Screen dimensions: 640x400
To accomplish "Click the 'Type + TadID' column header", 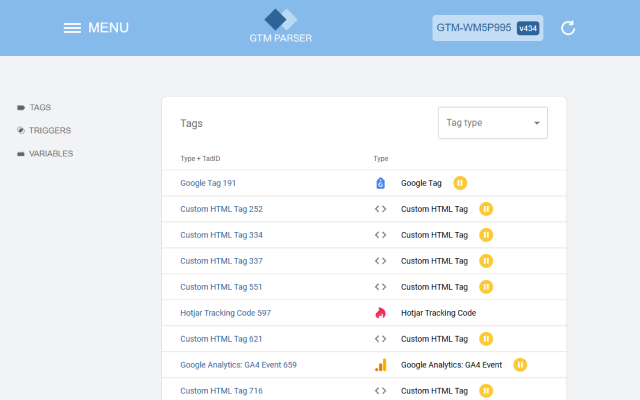I will (x=200, y=159).
